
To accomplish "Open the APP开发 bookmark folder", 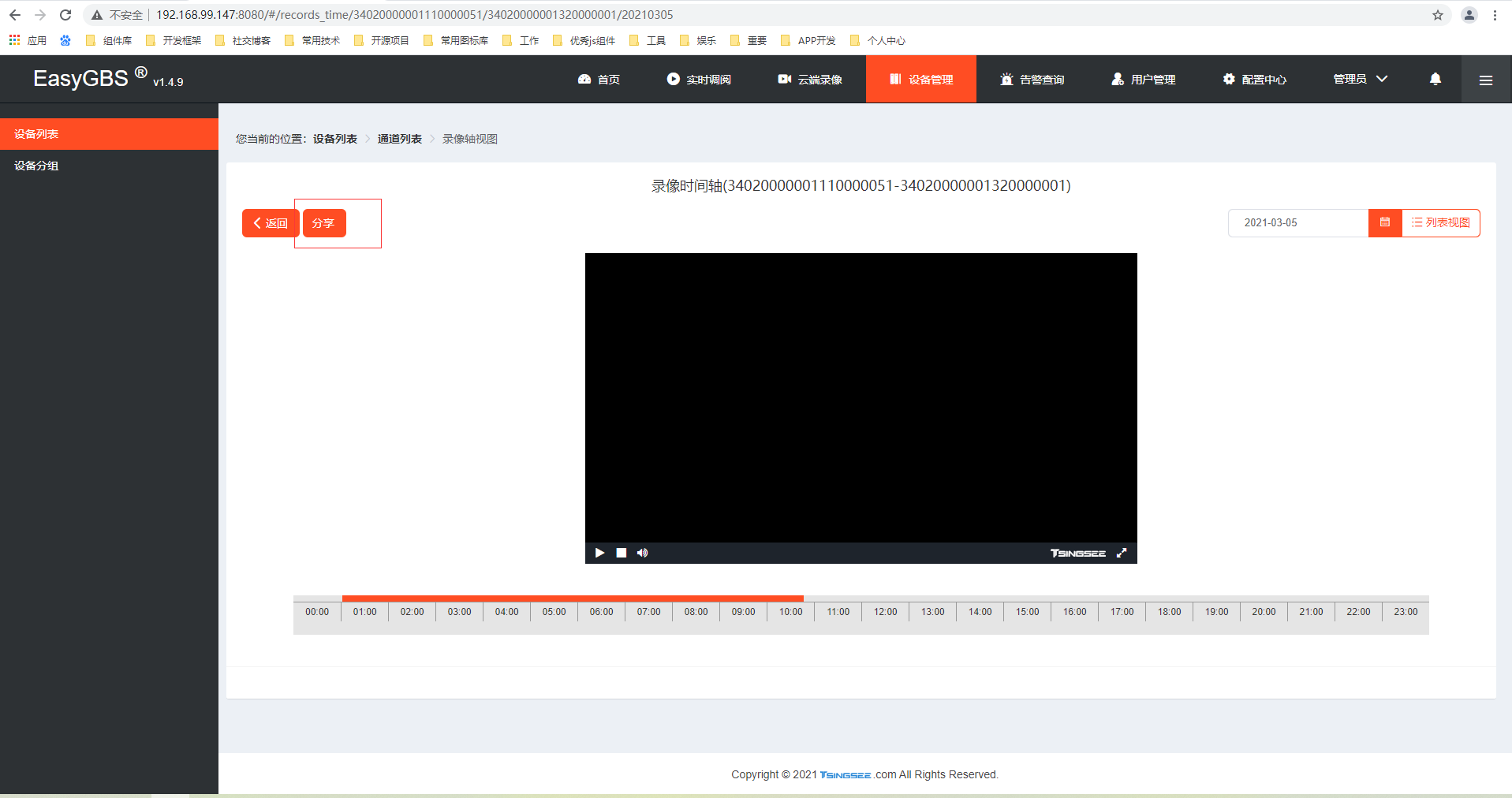I will [x=808, y=40].
